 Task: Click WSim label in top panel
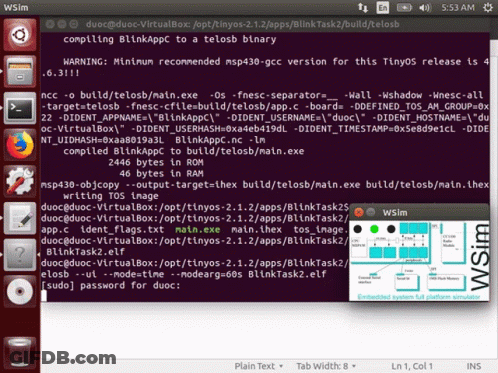click(x=16, y=7)
